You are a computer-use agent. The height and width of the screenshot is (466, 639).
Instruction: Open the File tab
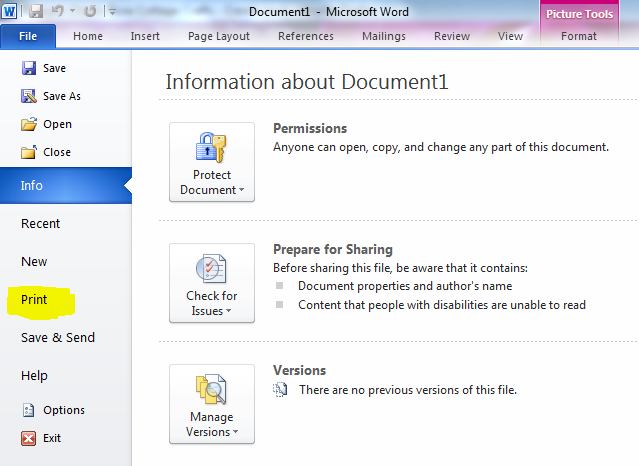coord(28,36)
